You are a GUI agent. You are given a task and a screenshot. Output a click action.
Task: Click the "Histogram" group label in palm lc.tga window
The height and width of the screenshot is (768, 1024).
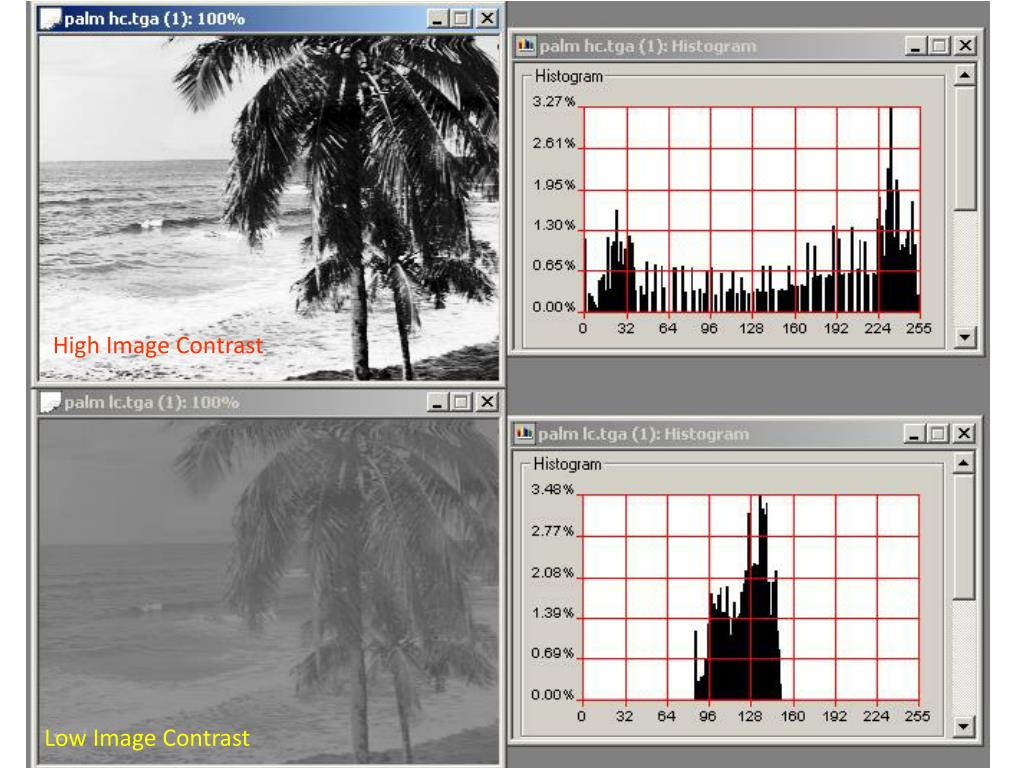click(568, 464)
